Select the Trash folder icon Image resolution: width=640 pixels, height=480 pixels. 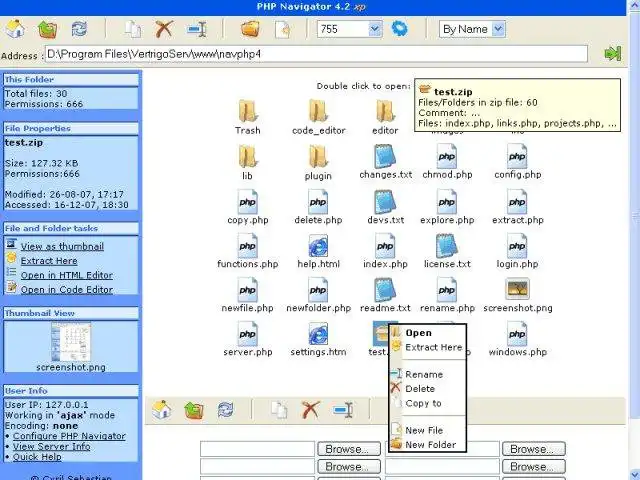(x=247, y=111)
